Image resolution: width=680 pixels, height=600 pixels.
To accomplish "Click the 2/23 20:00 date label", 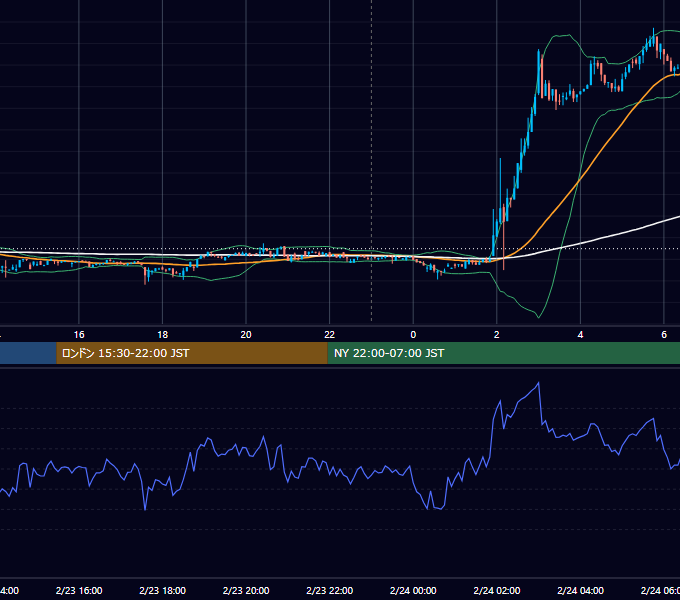I will point(246,590).
